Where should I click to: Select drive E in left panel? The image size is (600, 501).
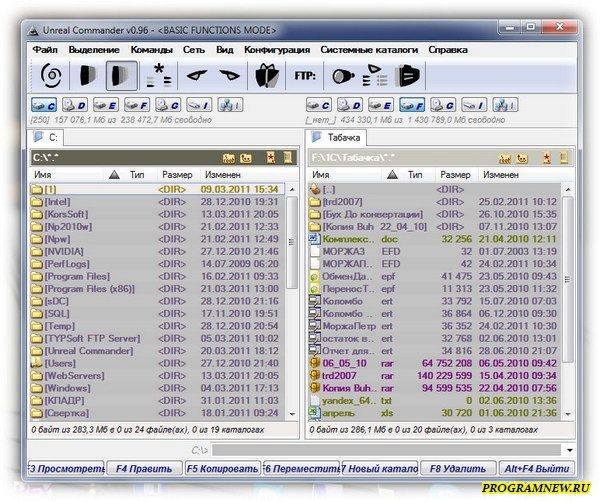pyautogui.click(x=106, y=105)
